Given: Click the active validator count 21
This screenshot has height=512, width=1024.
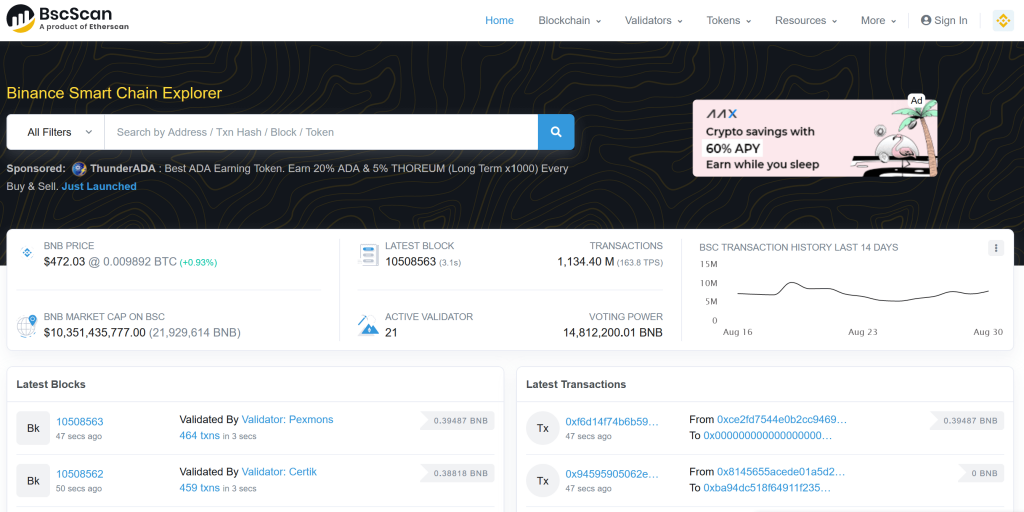Looking at the screenshot, I should click(391, 332).
